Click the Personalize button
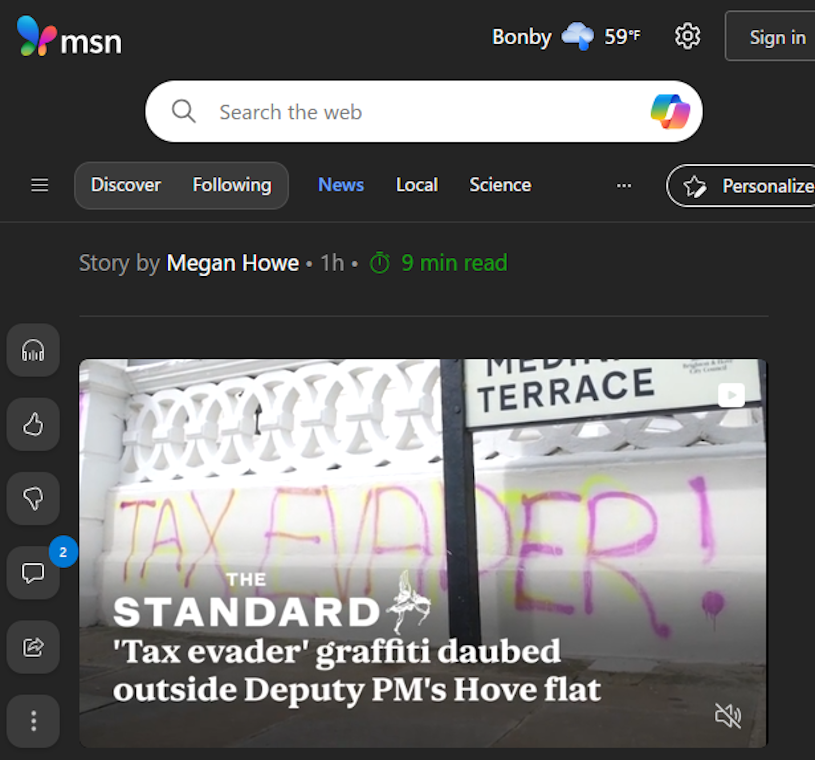The height and width of the screenshot is (760, 815). click(x=741, y=186)
